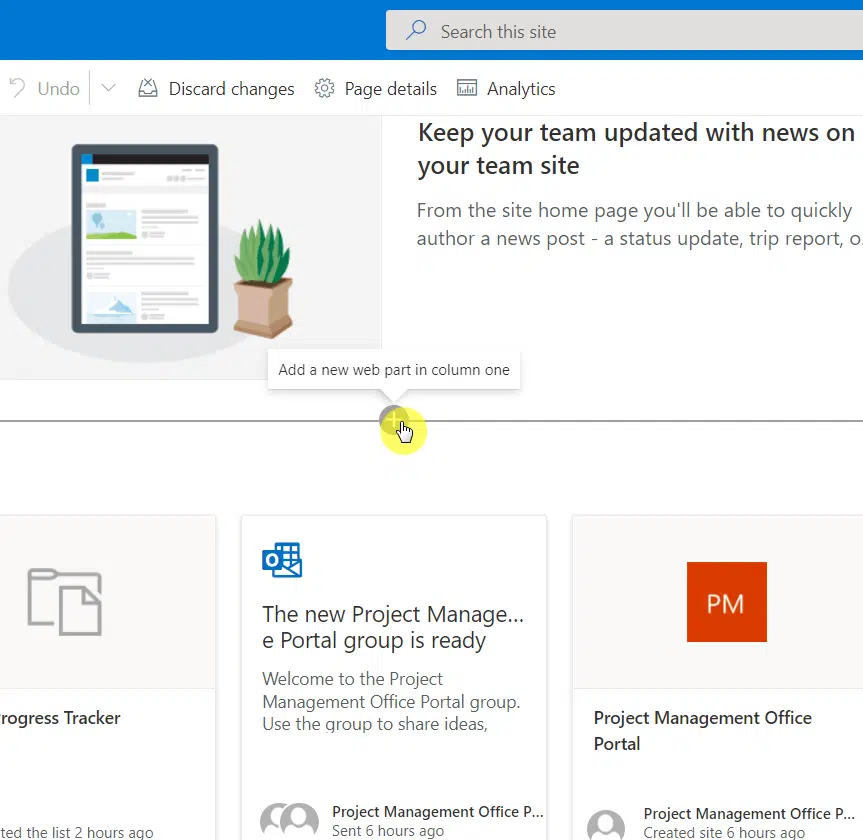Screen dimensions: 863x840
Task: Expand the Undo dropdown chevron
Action: [x=108, y=88]
